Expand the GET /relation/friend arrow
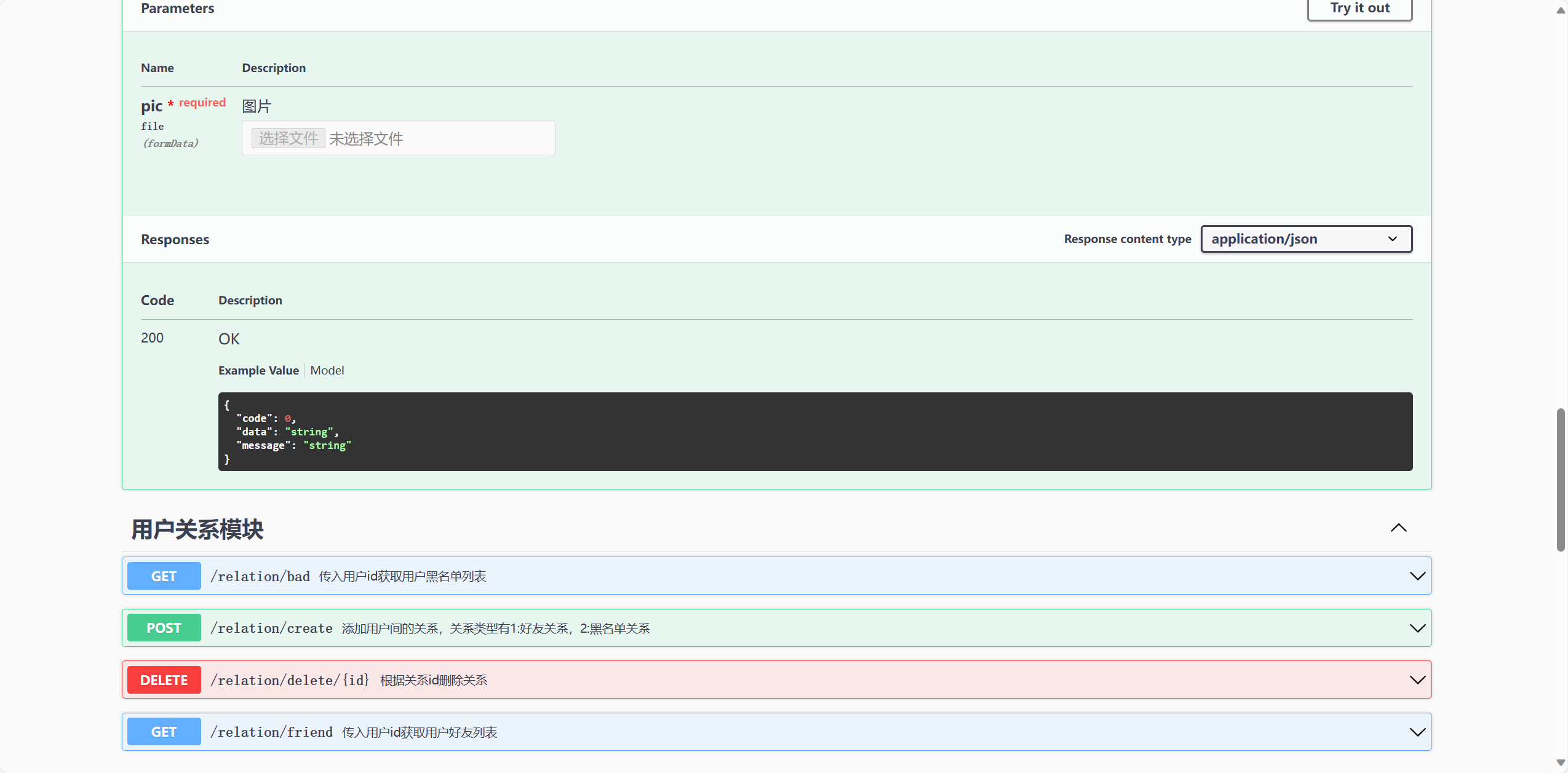The image size is (1568, 773). coord(1417,732)
